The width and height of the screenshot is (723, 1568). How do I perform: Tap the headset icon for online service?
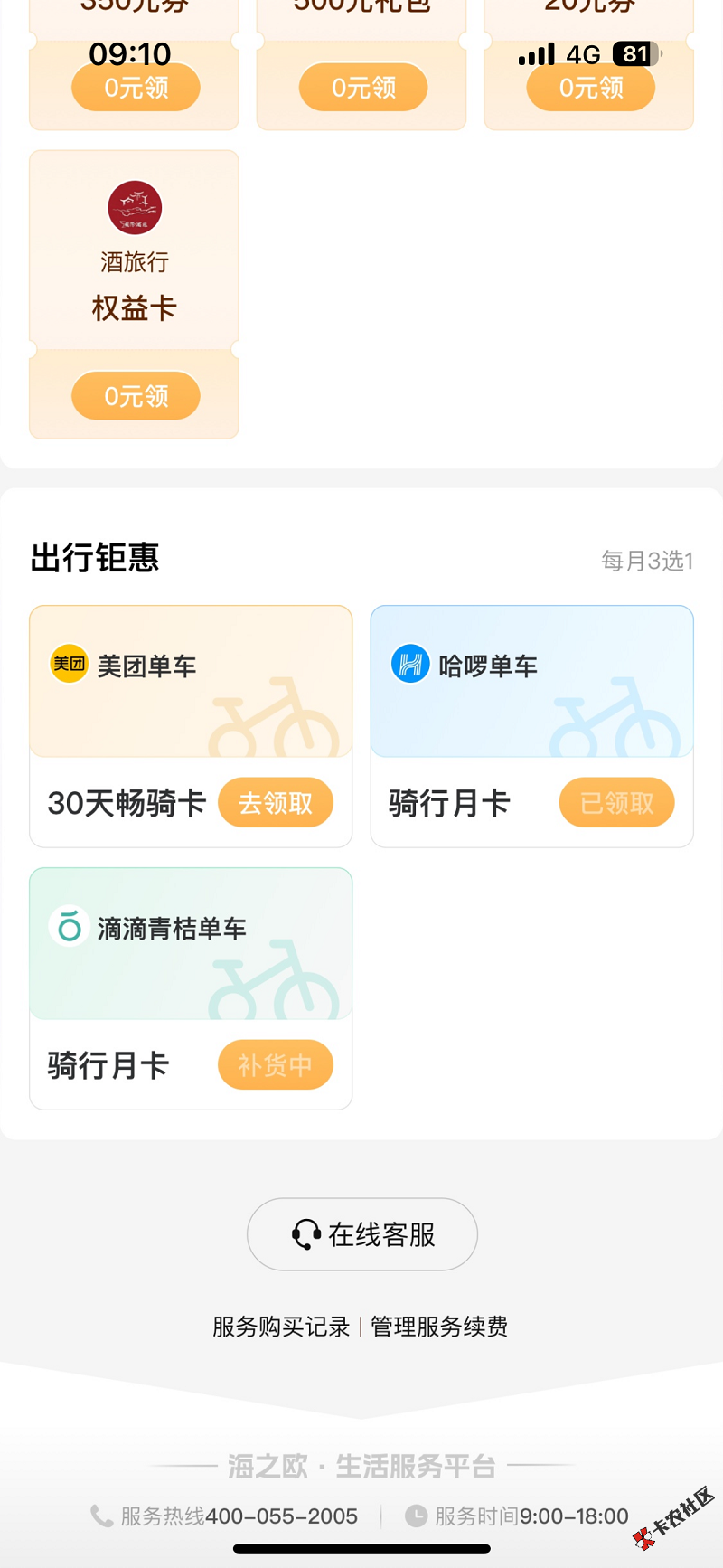coord(306,1234)
